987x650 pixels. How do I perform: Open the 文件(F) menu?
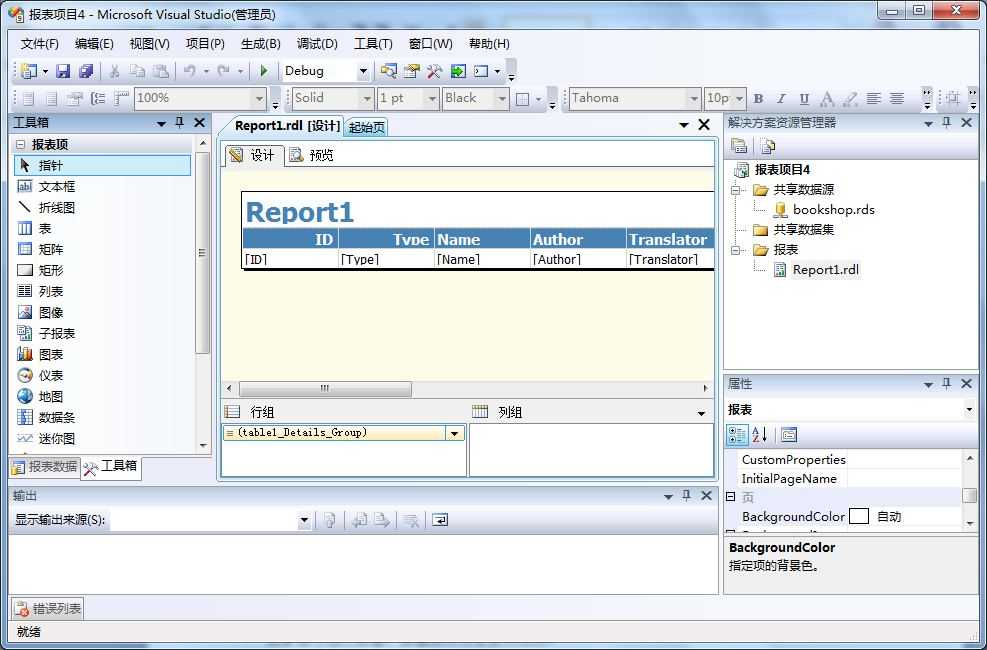[40, 43]
